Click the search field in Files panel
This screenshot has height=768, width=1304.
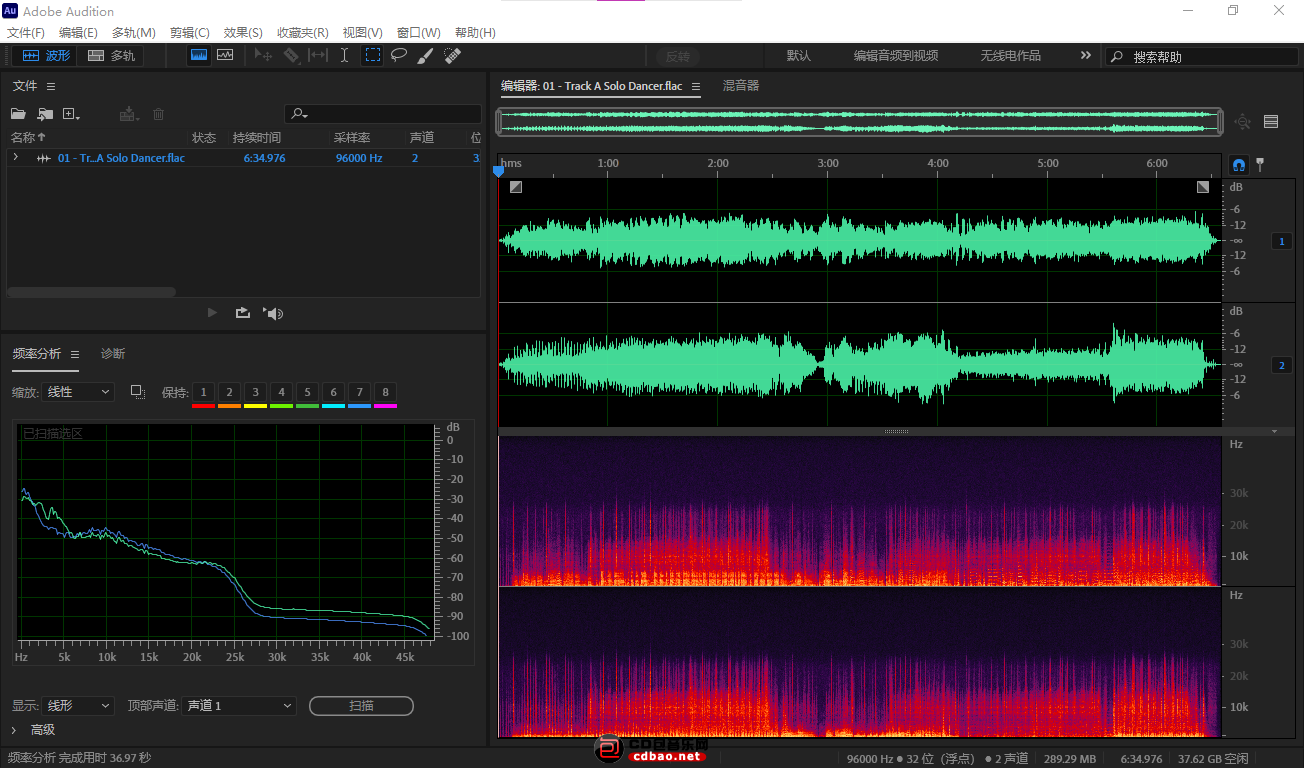(x=382, y=114)
